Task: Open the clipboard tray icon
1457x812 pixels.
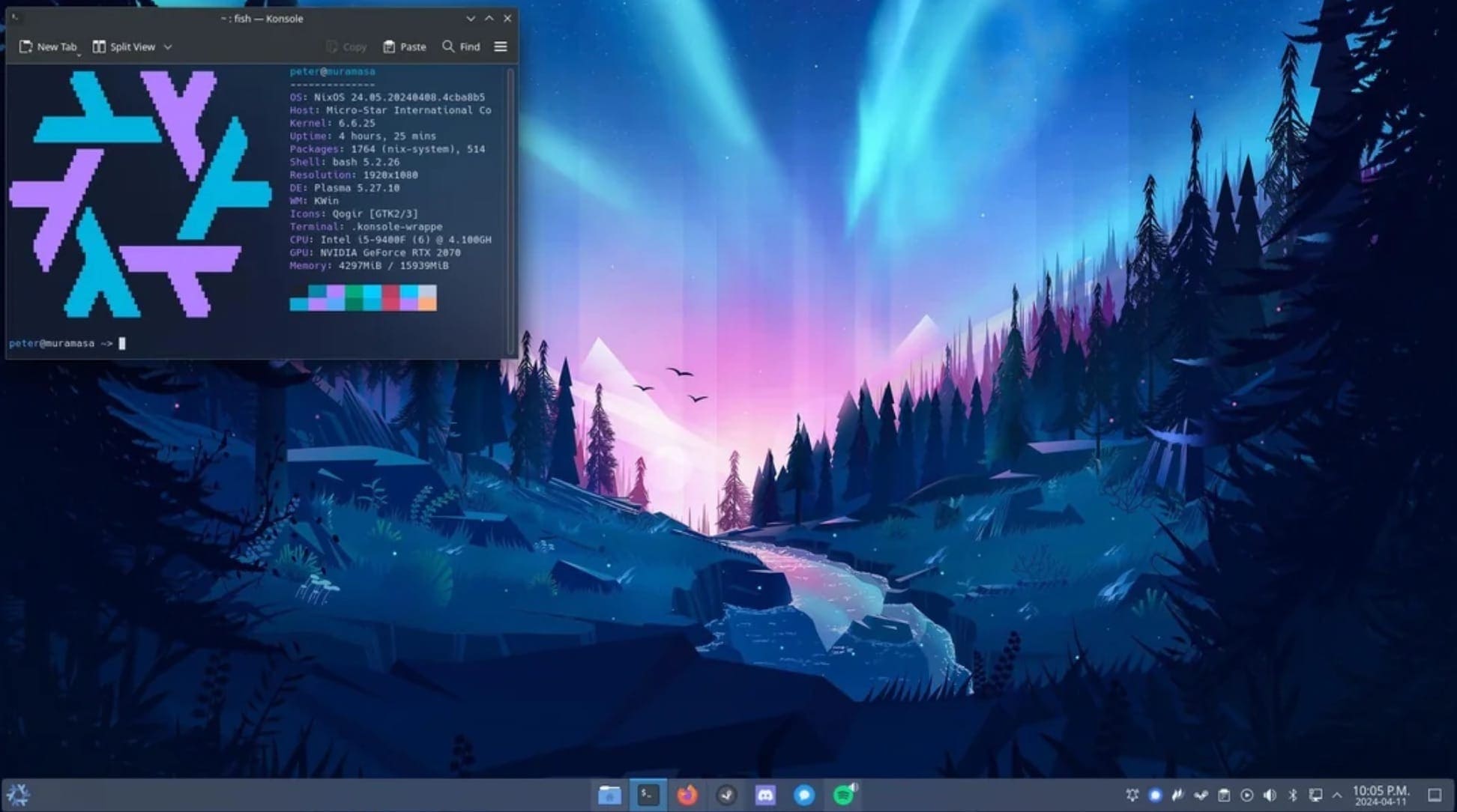Action: pyautogui.click(x=1224, y=795)
